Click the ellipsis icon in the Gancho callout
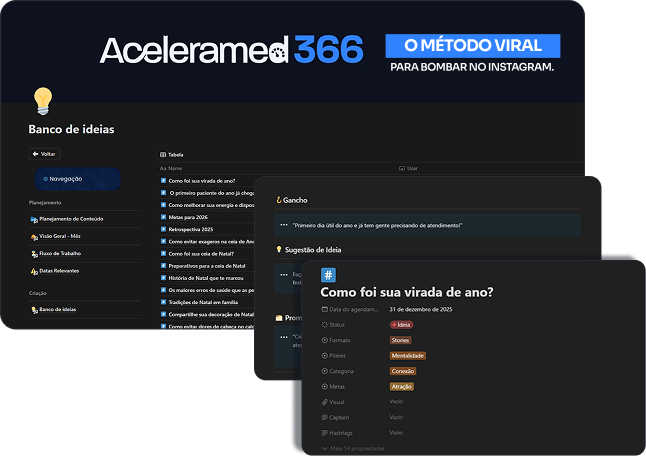 (x=284, y=225)
